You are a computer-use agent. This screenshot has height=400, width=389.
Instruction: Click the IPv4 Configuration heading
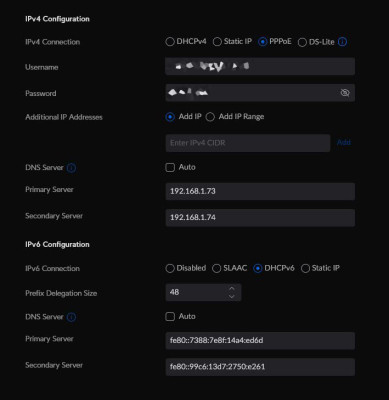pos(57,19)
